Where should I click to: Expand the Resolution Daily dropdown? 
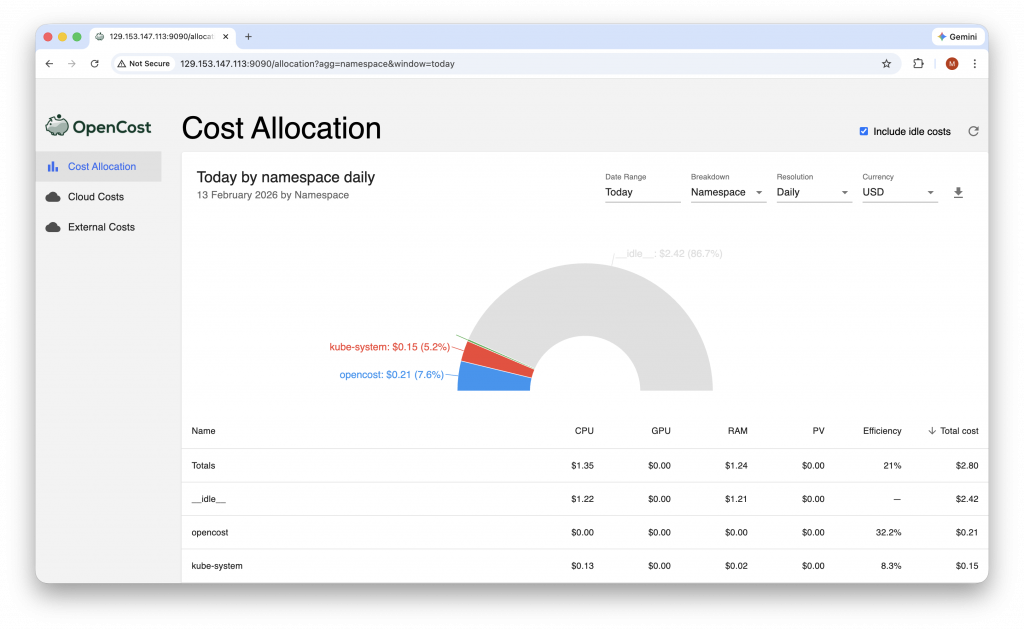coord(814,193)
